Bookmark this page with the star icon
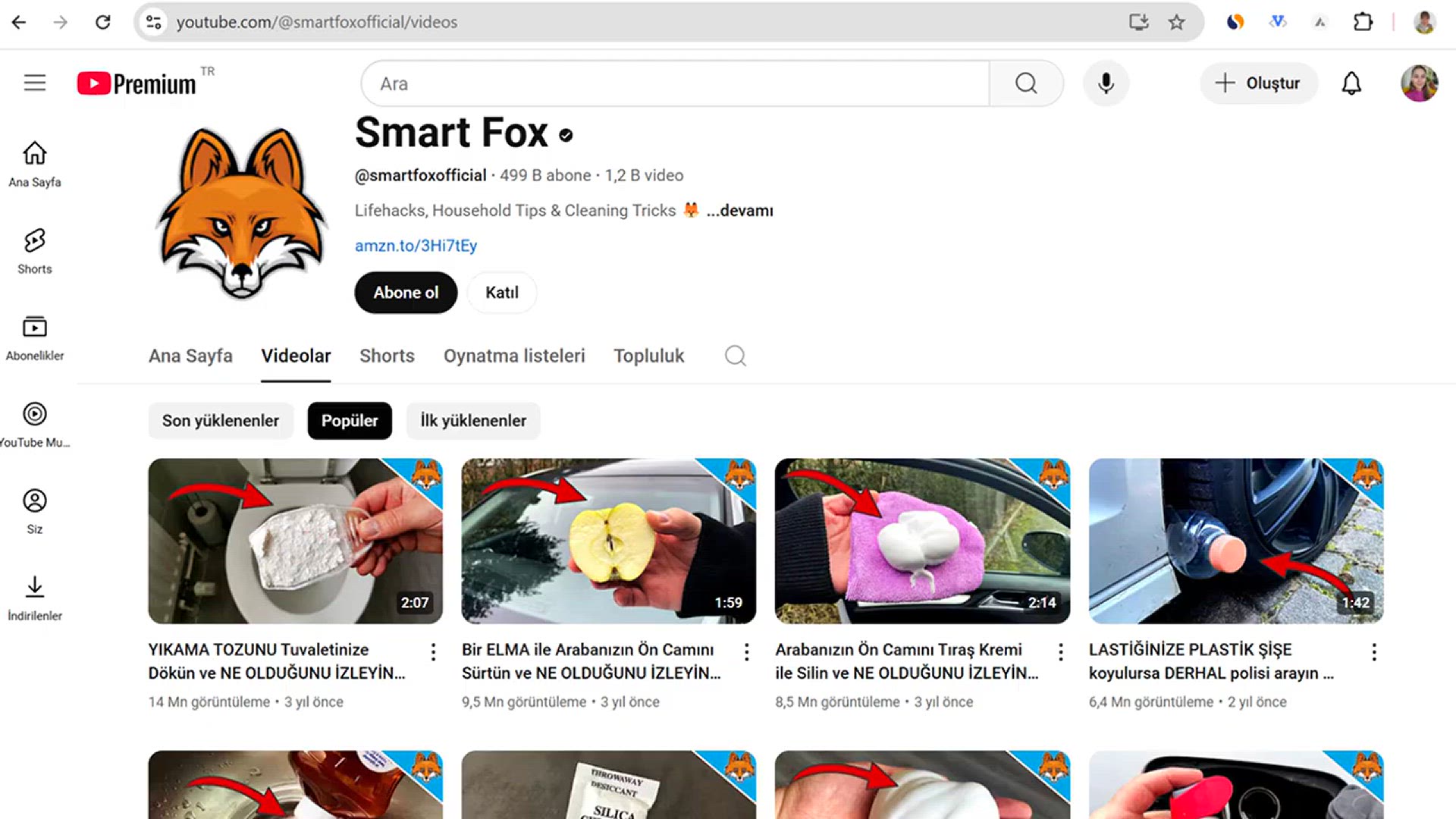This screenshot has height=819, width=1456. [x=1176, y=22]
